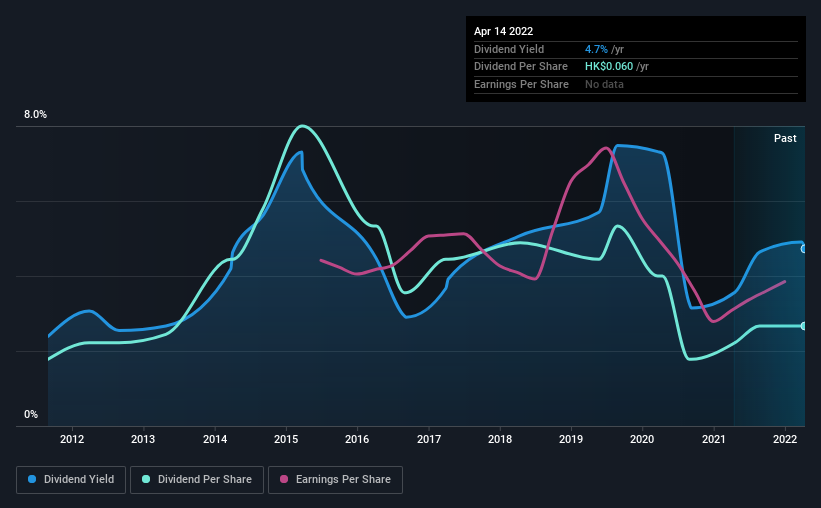The image size is (821, 508).
Task: Click the tooltip Earnings Per Share label
Action: (521, 84)
